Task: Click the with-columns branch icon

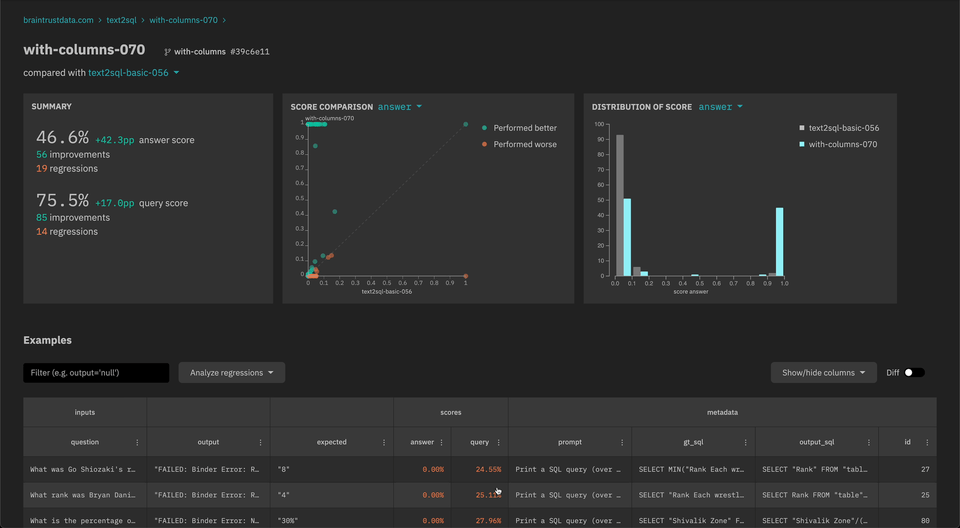Action: pos(167,52)
